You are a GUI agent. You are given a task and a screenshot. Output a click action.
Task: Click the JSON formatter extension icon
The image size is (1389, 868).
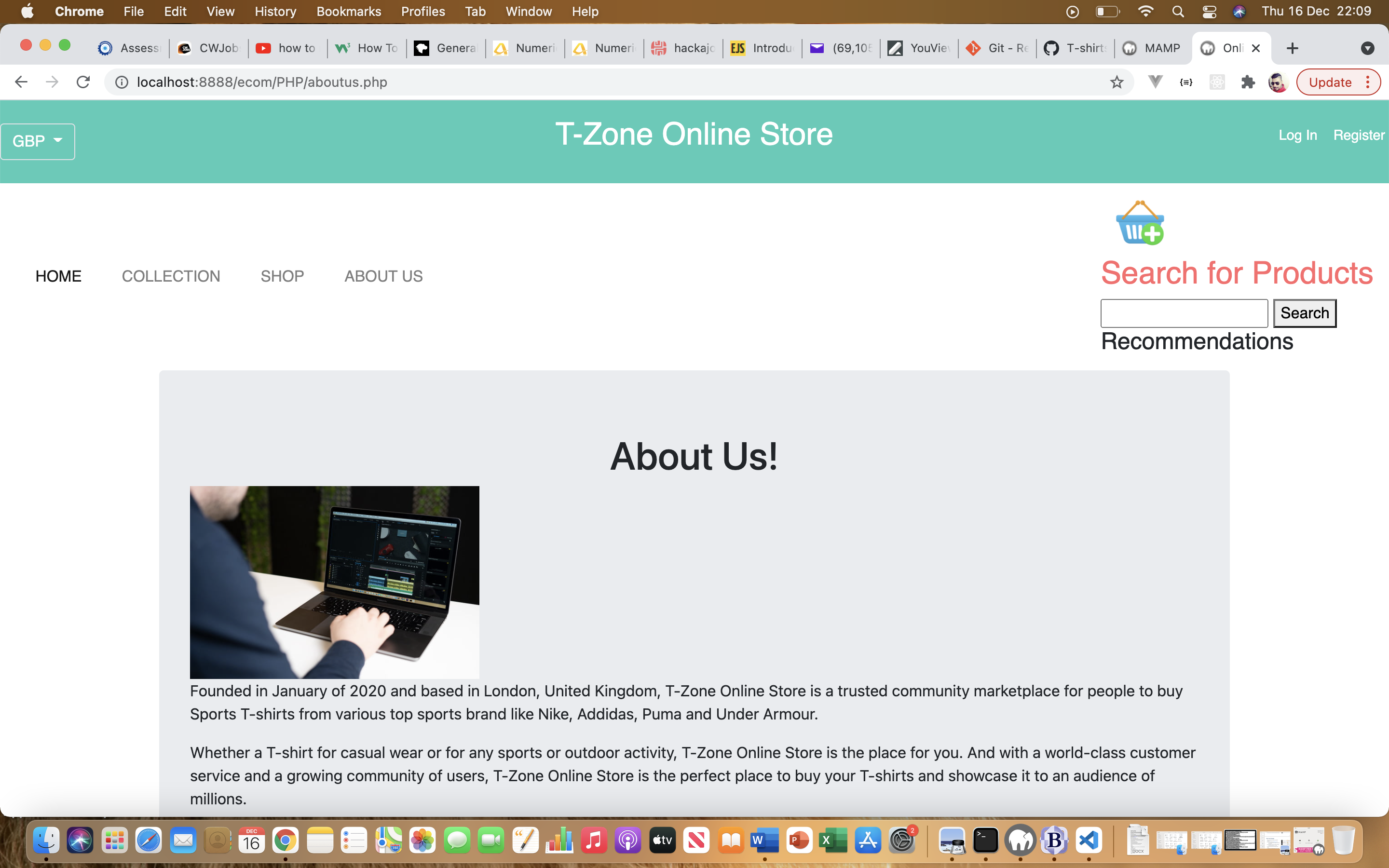pyautogui.click(x=1185, y=82)
